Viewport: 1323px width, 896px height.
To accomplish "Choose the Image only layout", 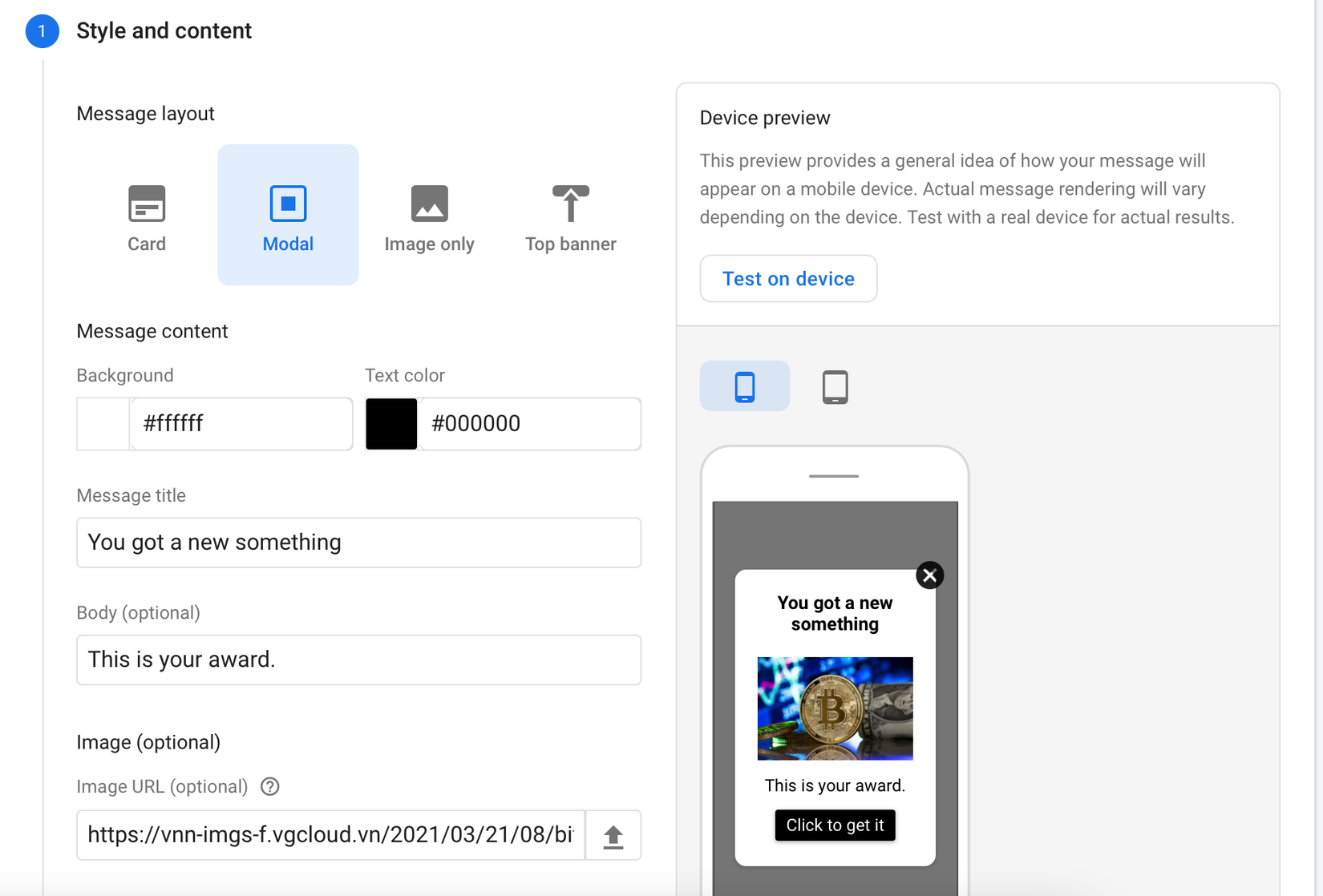I will 429,216.
